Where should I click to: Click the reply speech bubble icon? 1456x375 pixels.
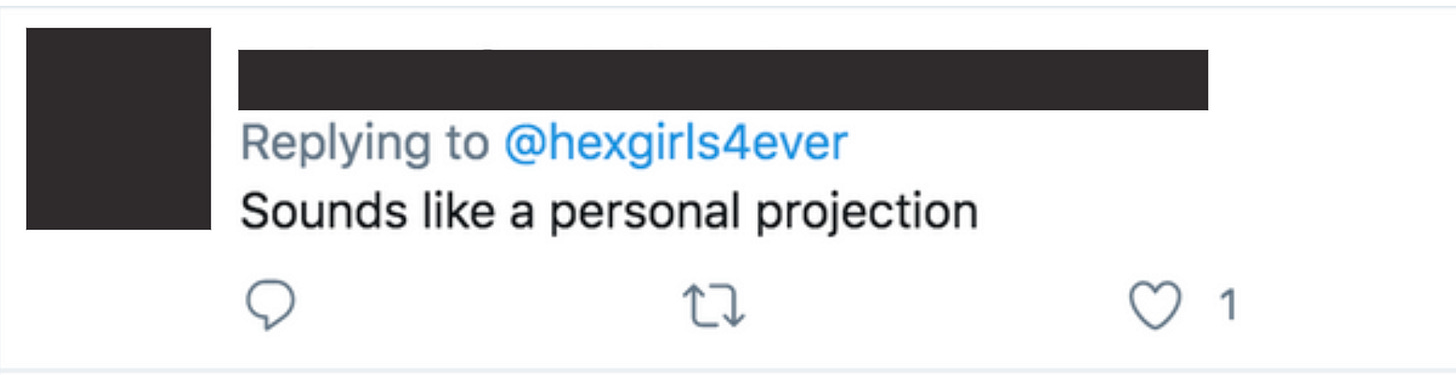[270, 306]
